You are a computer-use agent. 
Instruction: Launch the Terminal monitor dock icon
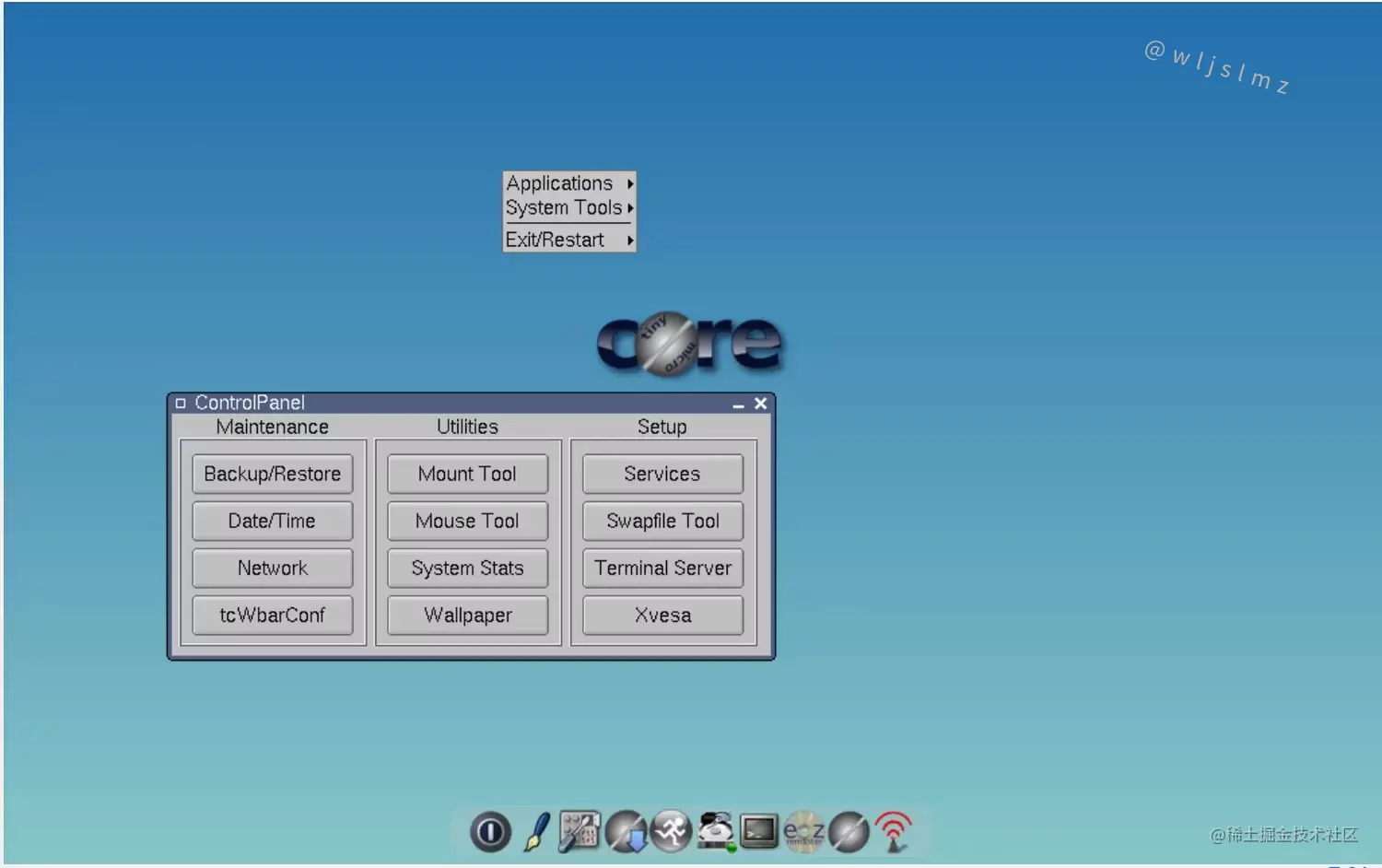pyautogui.click(x=759, y=832)
